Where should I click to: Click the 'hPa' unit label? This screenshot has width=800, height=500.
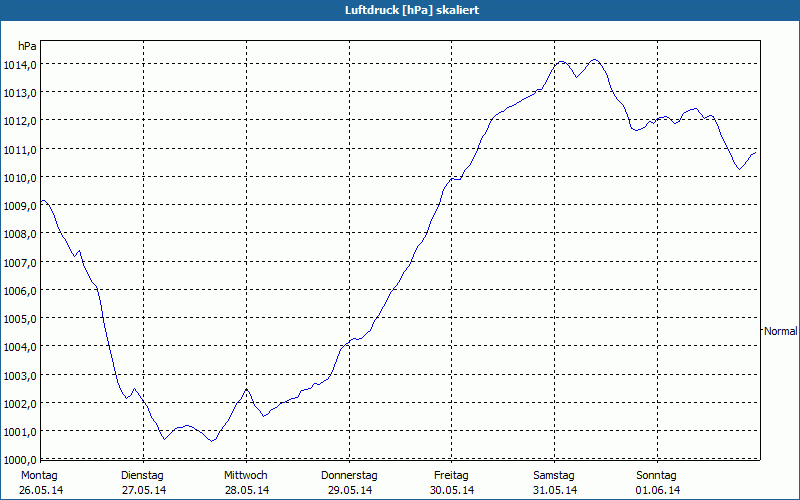pos(27,46)
